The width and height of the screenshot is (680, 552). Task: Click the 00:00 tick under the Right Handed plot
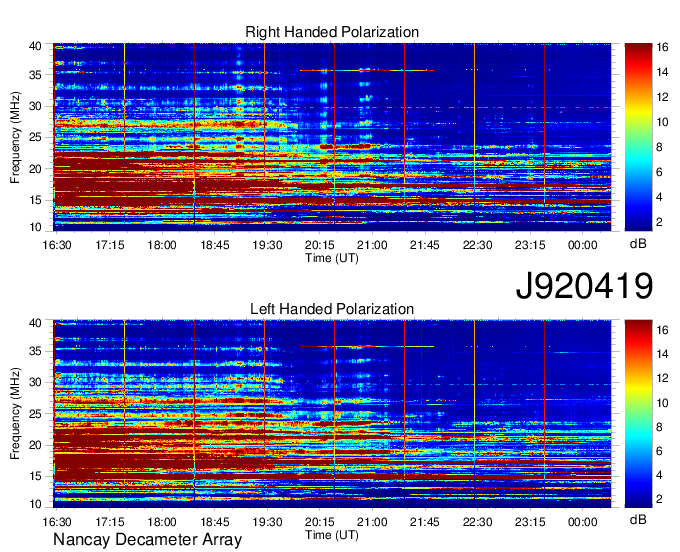(582, 245)
